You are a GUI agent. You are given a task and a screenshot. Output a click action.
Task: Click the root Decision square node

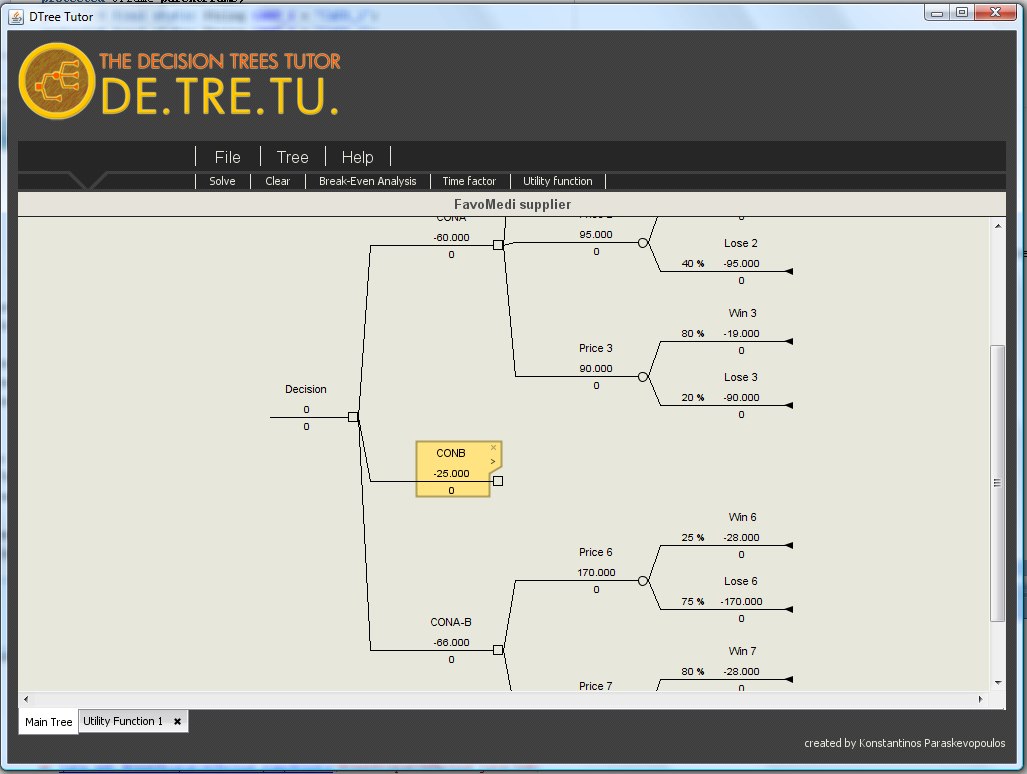click(x=353, y=417)
